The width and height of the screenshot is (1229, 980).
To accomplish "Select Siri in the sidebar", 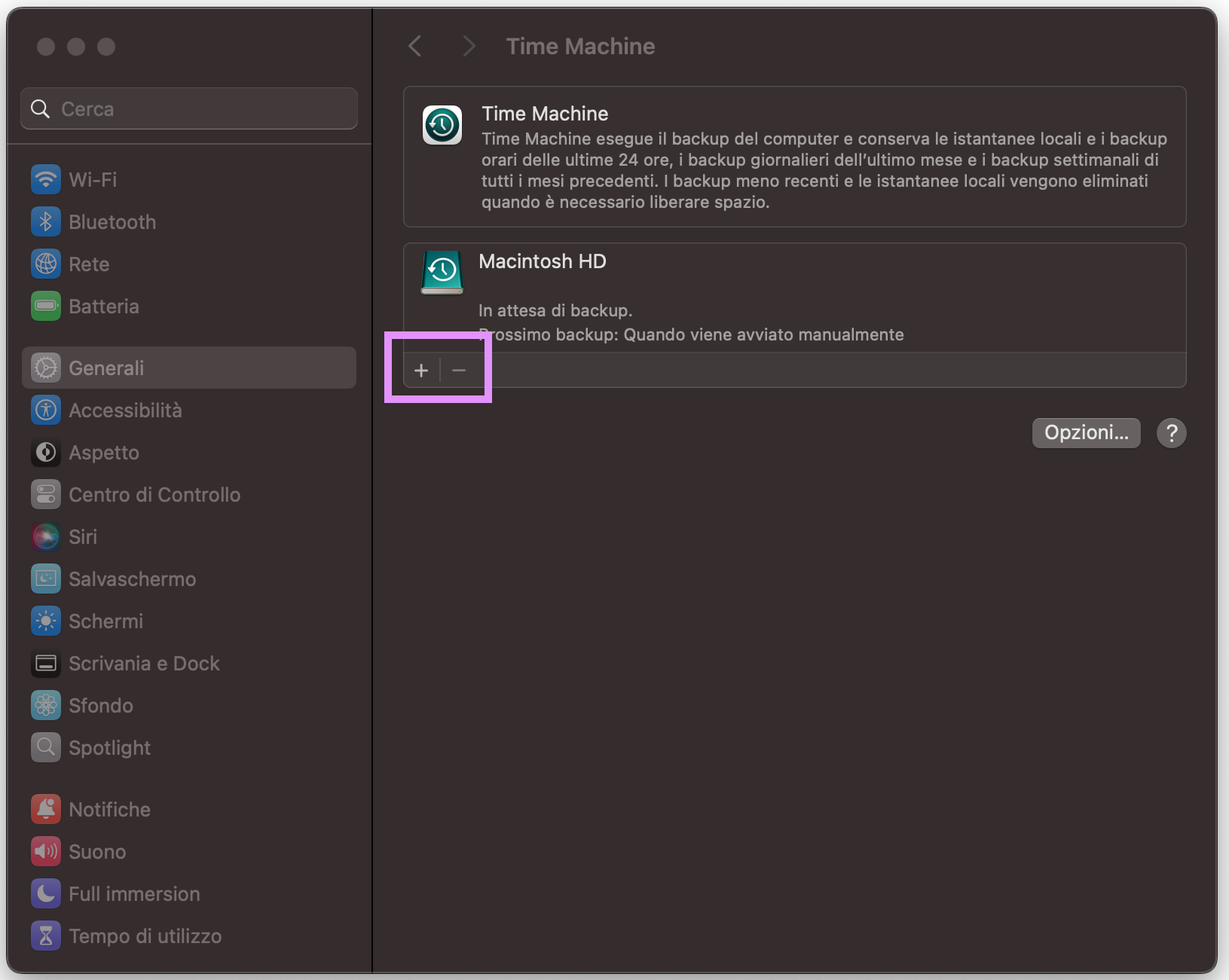I will (83, 536).
